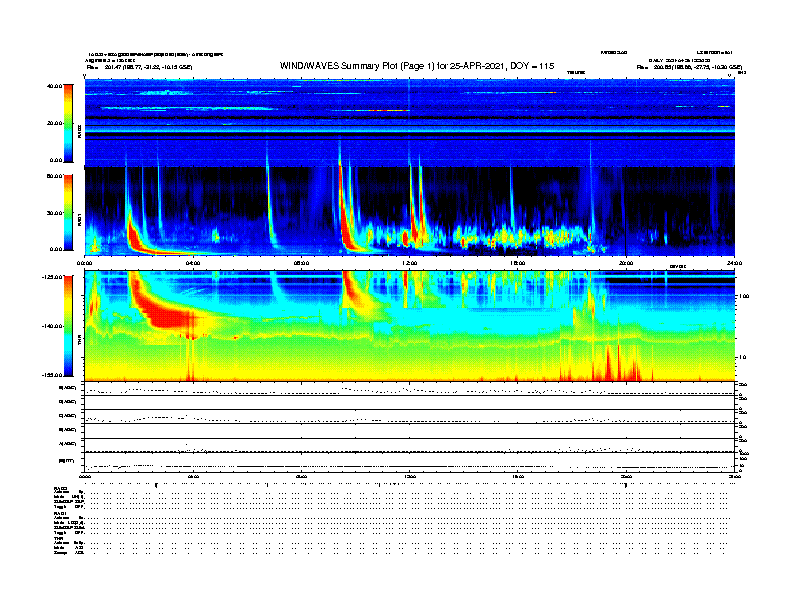Click 12:00 on the axis under the RAD1 spectrogram
This screenshot has width=792, height=612.
(x=410, y=263)
